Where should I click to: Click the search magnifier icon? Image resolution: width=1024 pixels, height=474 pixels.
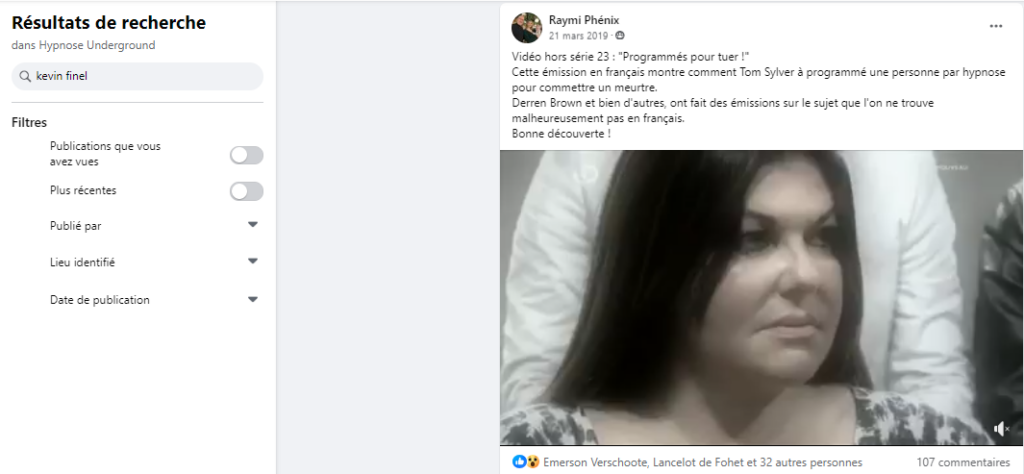[25, 76]
